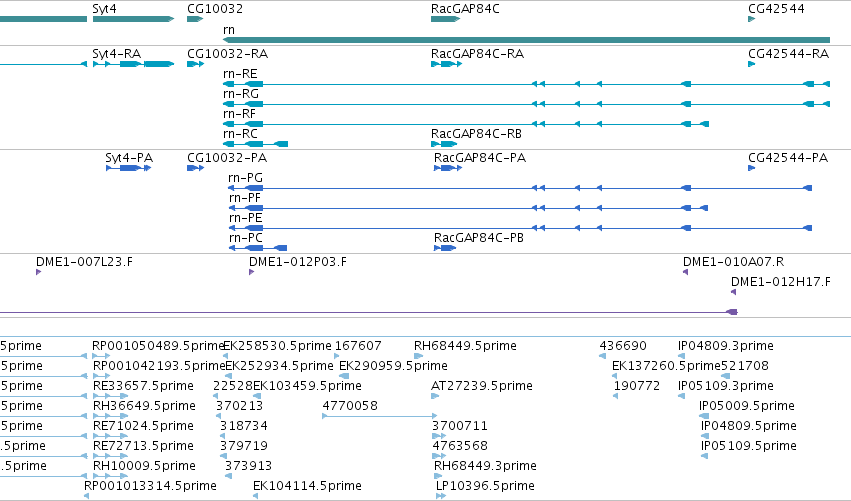This screenshot has width=851, height=501.
Task: Select RacGAP84C-RB transcript label
Action: [x=476, y=134]
